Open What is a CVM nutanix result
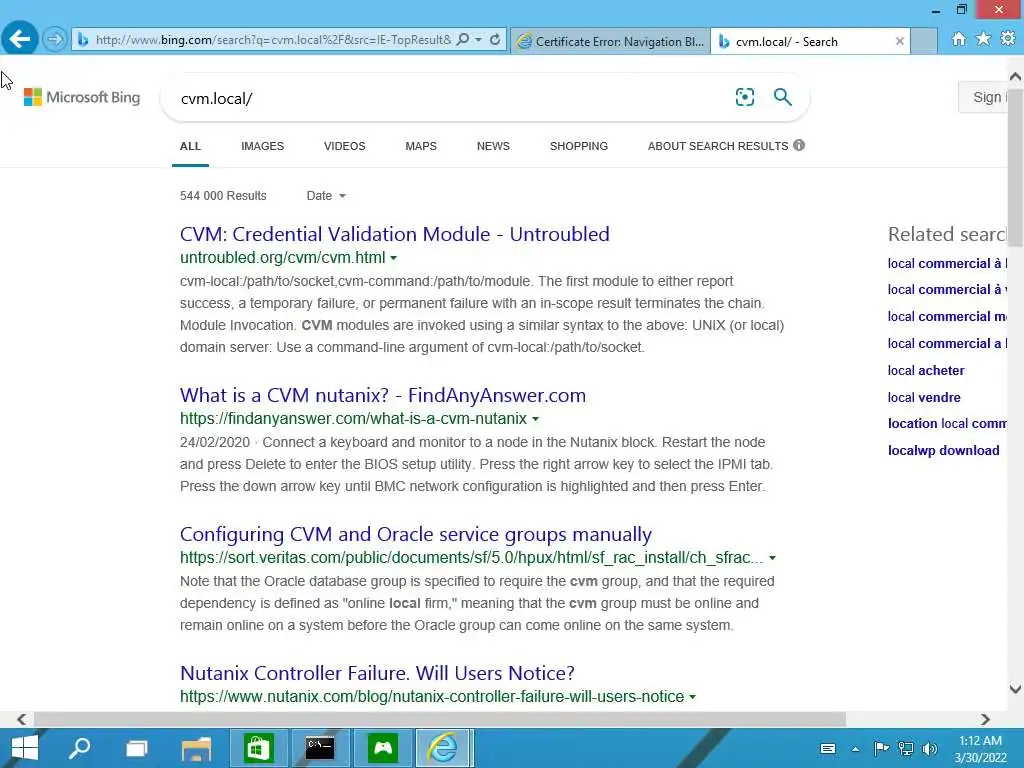The width and height of the screenshot is (1024, 768). [383, 395]
